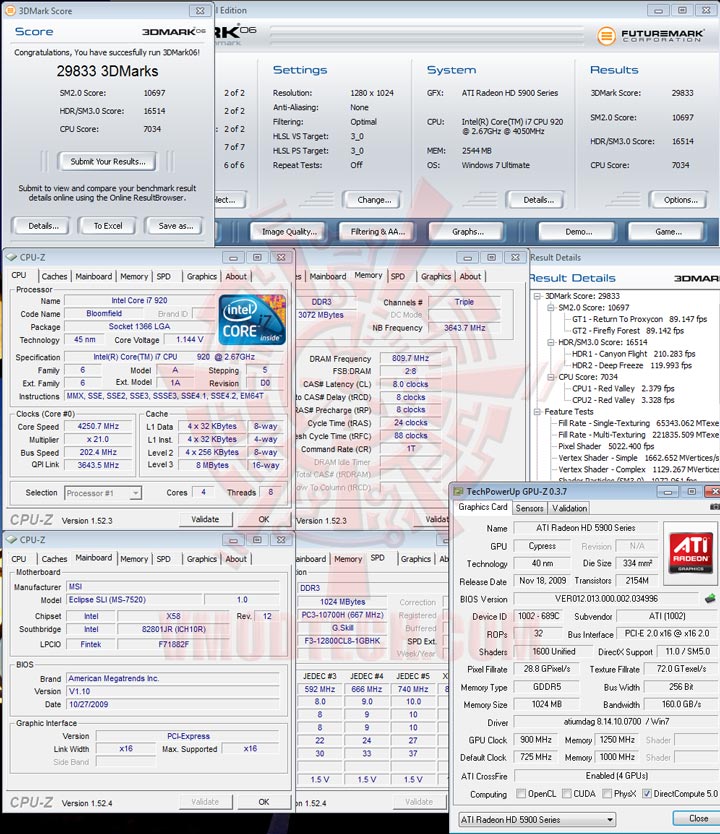Open Options button under Results
This screenshot has height=834, width=720.
tap(680, 200)
